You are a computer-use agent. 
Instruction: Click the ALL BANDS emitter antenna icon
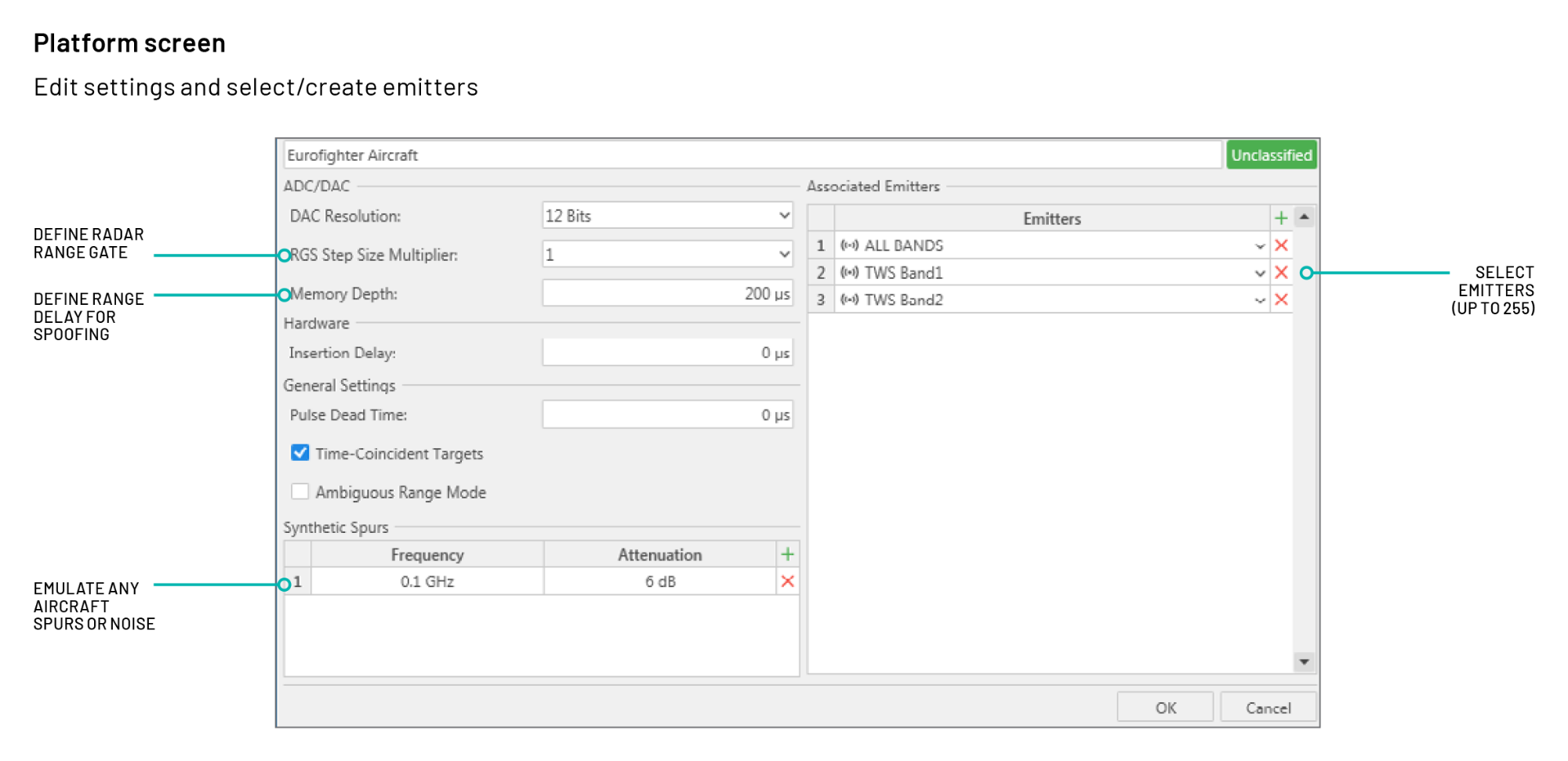click(850, 245)
